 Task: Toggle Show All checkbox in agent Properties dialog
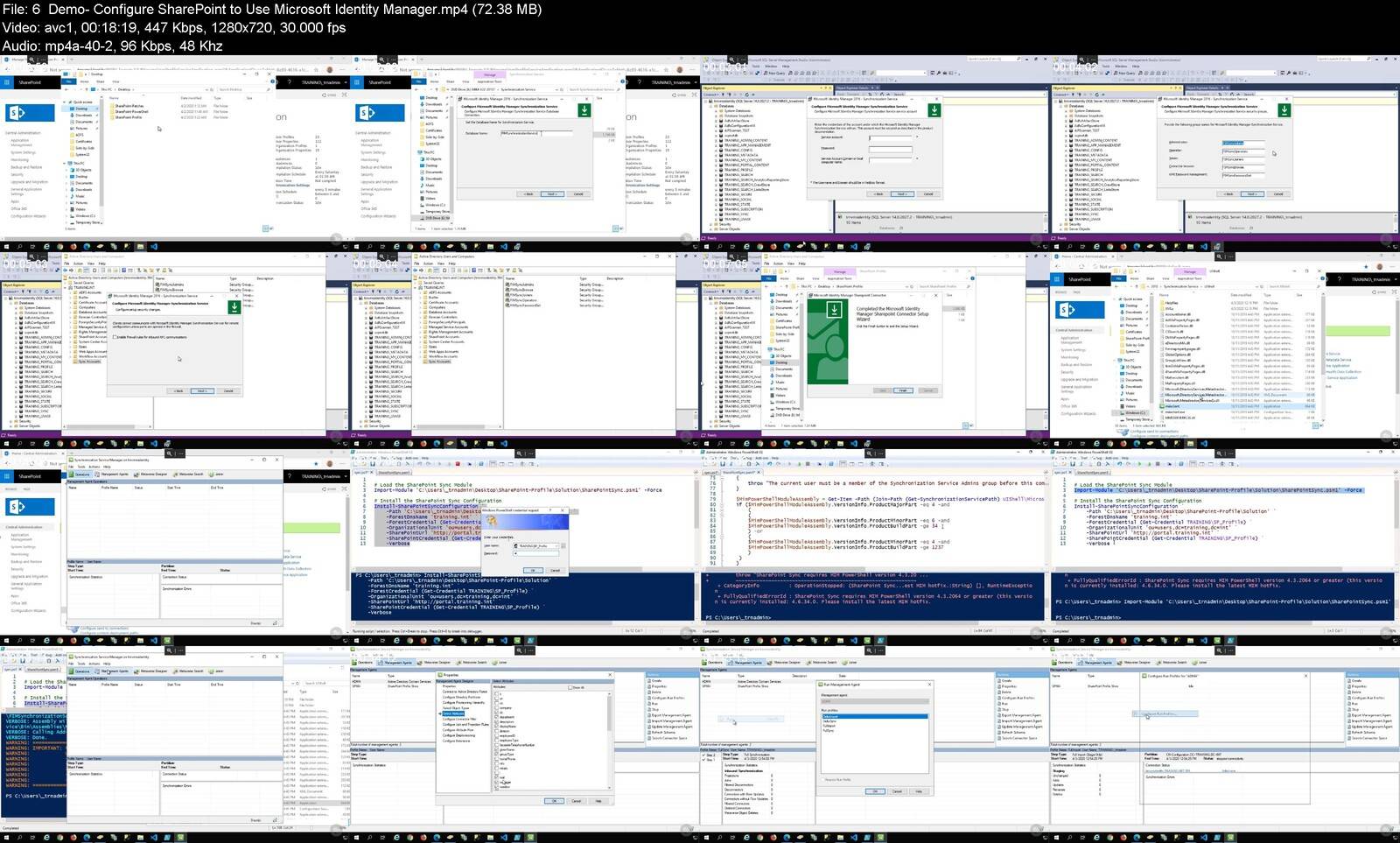click(x=570, y=687)
